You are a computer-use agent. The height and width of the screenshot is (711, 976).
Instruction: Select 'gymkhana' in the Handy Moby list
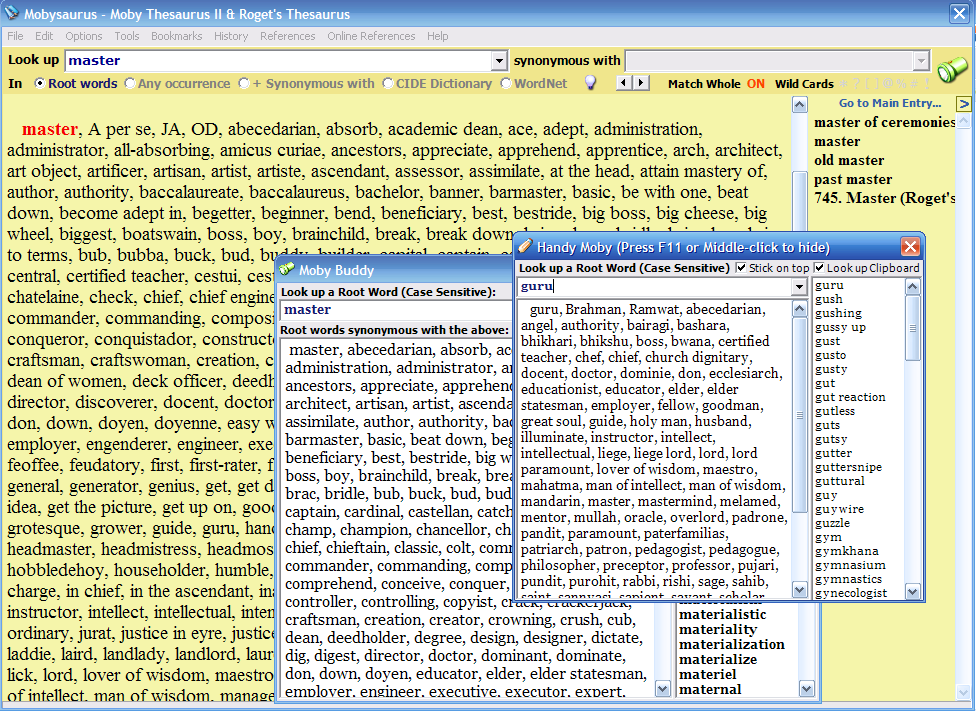pyautogui.click(x=847, y=551)
